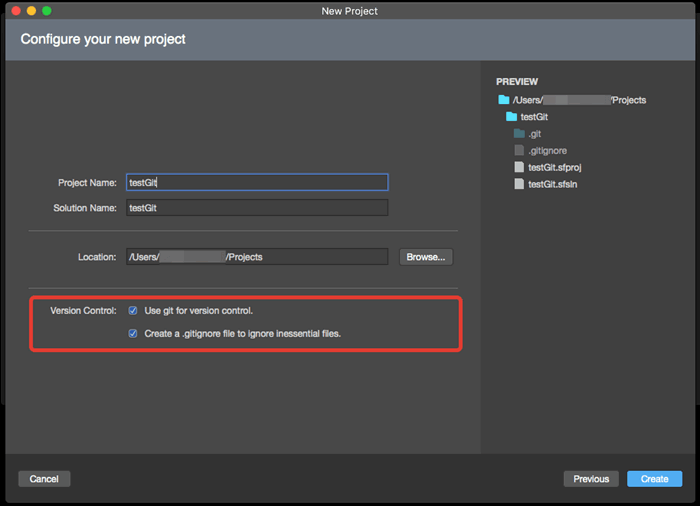Cancel the new project dialog

coord(44,478)
